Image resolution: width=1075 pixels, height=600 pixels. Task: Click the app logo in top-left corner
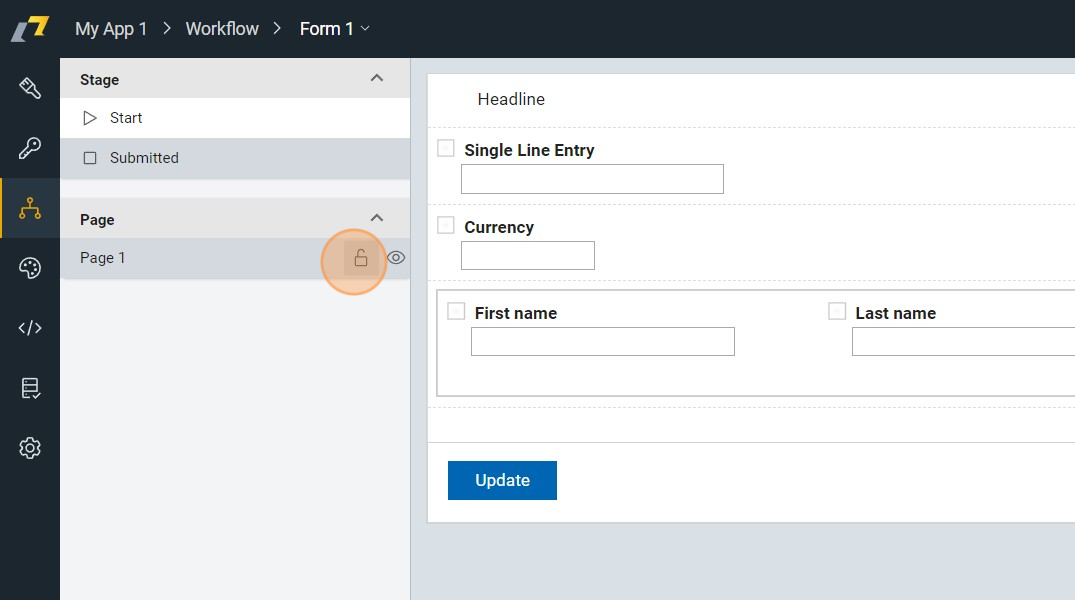30,29
